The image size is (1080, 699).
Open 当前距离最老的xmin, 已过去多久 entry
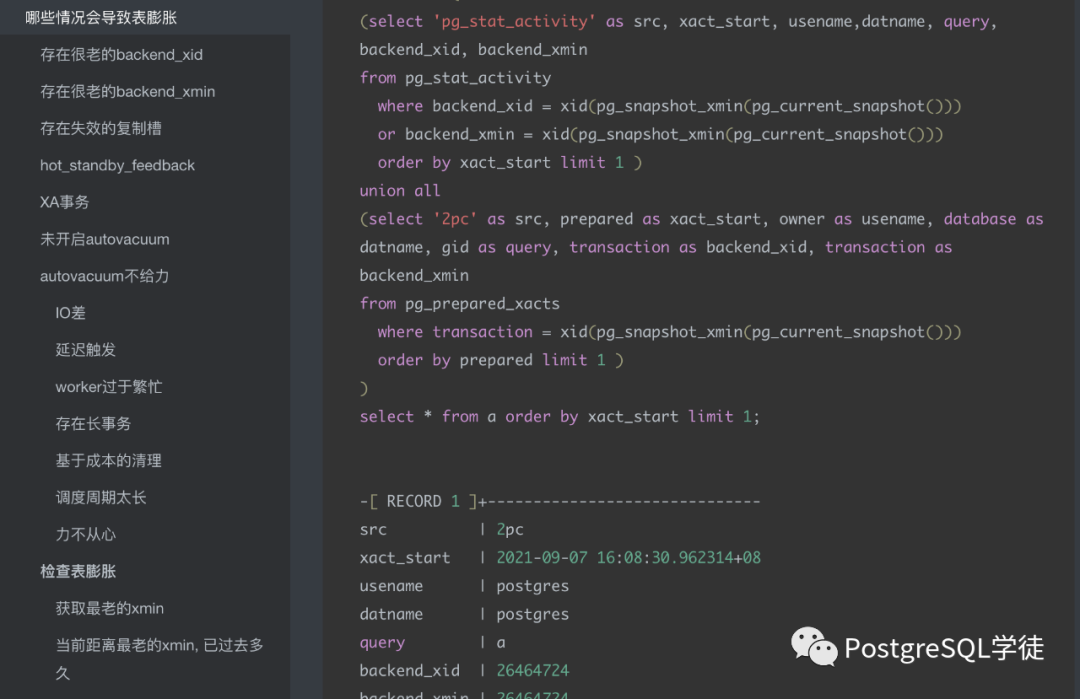click(x=159, y=658)
